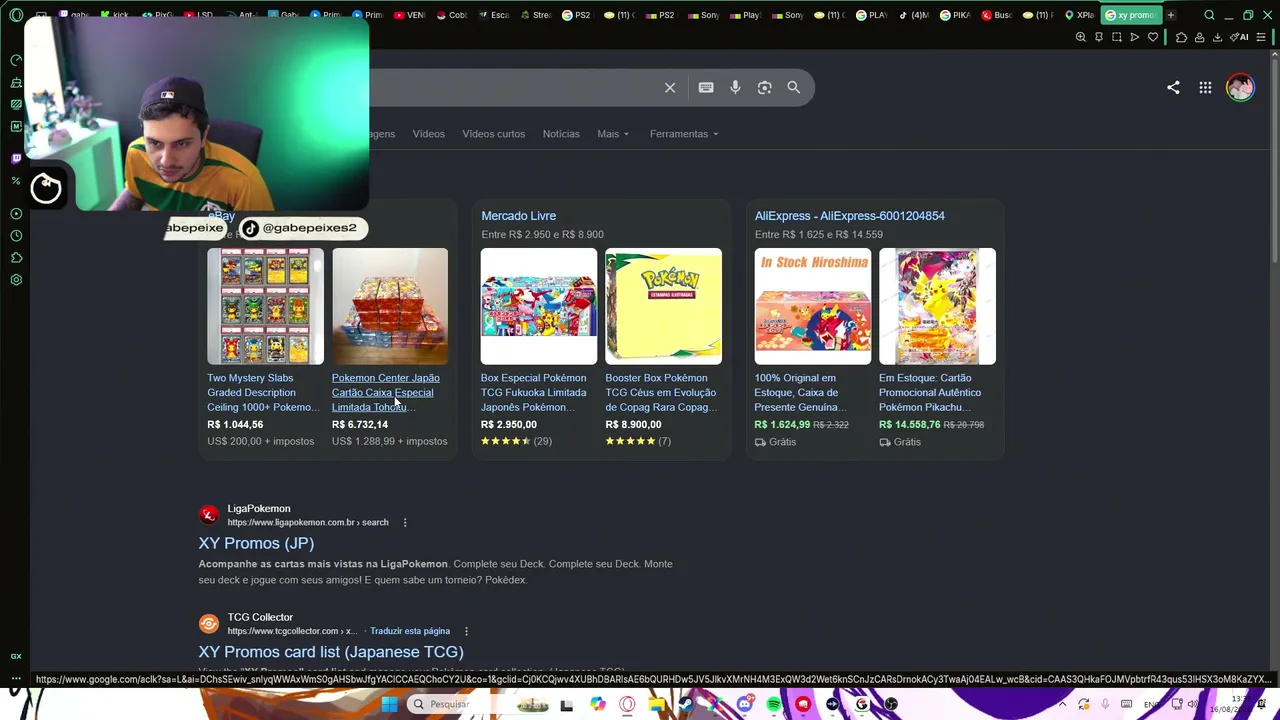This screenshot has width=1280, height=720.
Task: Open the on-screen keyboard input tool
Action: pyautogui.click(x=706, y=88)
